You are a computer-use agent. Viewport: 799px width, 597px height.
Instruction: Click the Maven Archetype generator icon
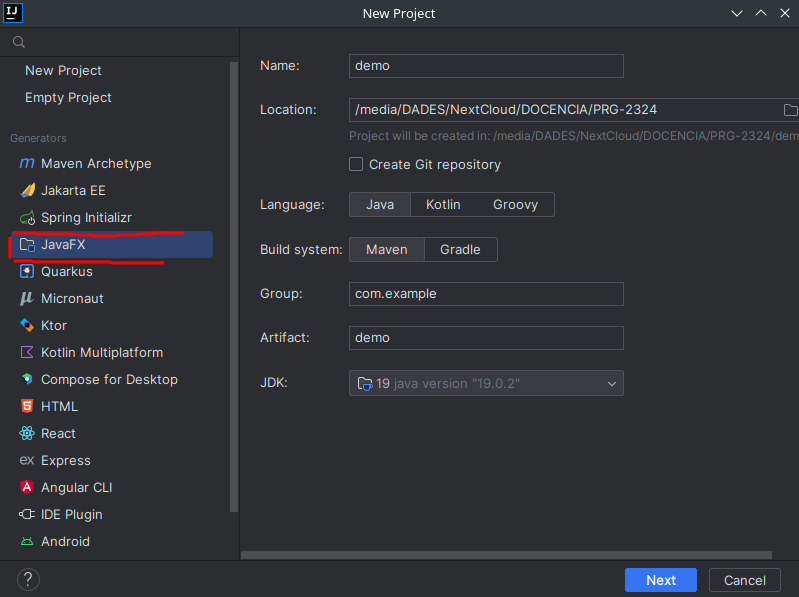[x=27, y=164]
